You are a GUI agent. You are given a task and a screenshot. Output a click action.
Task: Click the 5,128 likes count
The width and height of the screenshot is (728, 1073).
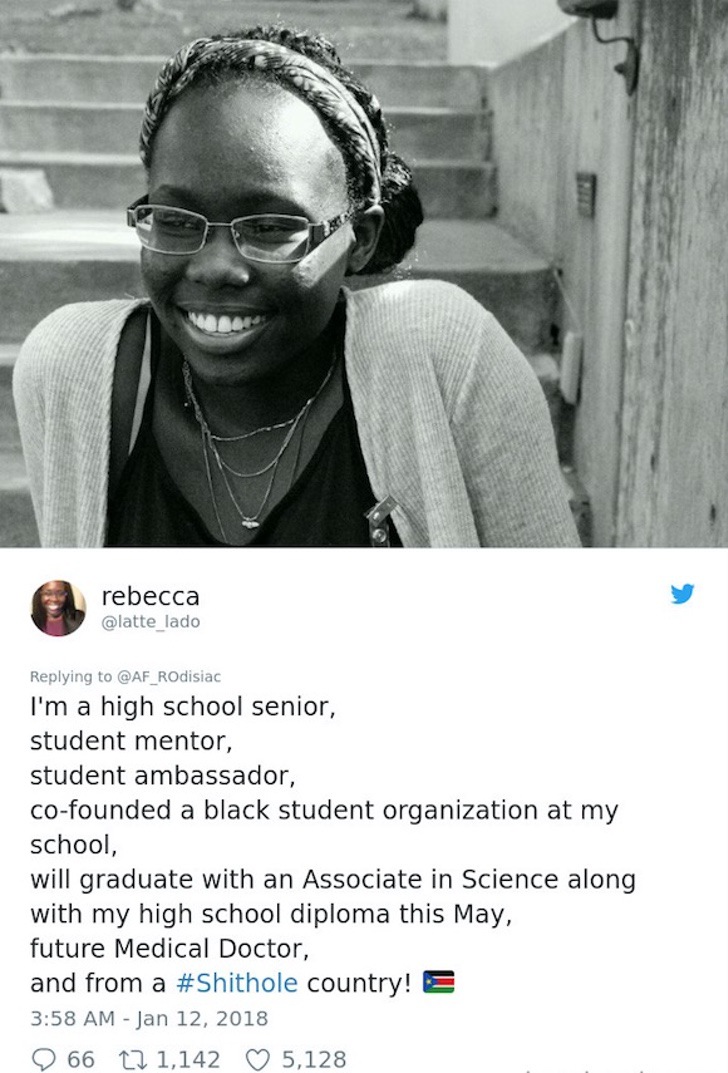click(x=313, y=1059)
